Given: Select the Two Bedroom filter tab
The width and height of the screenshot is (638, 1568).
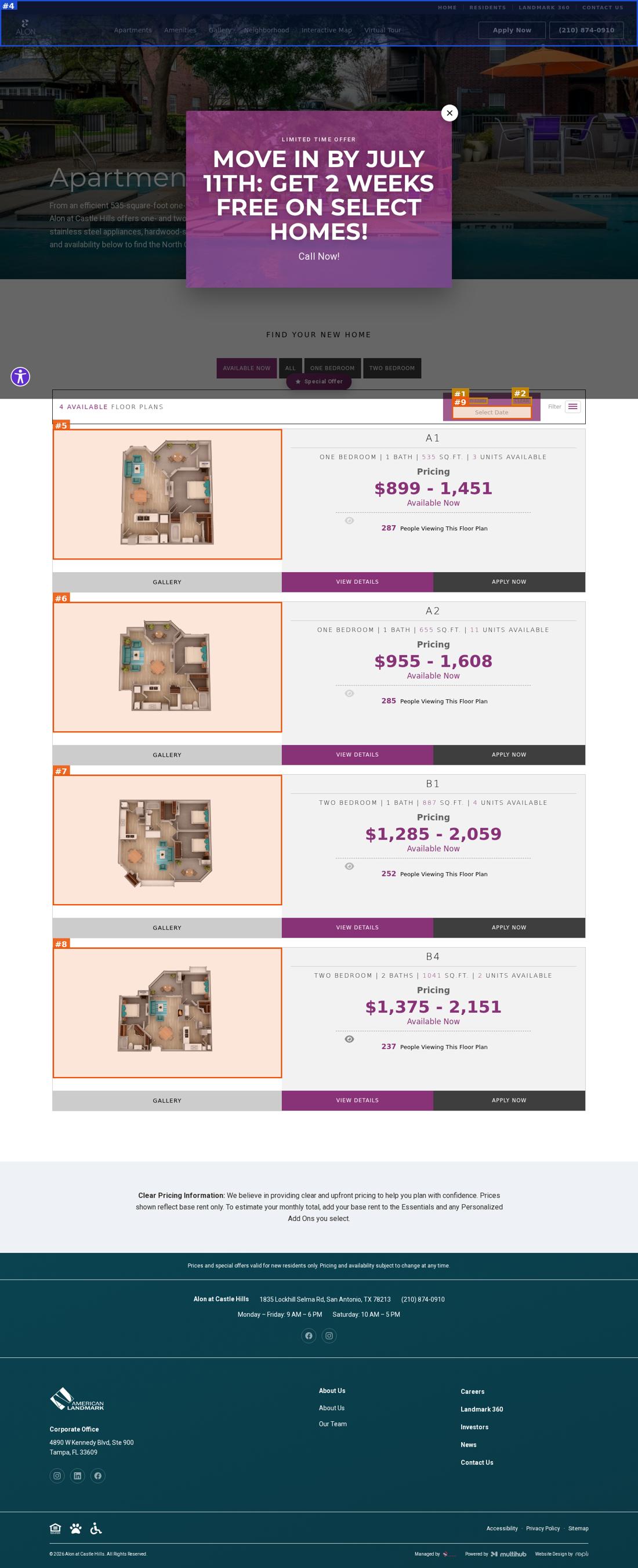Looking at the screenshot, I should [391, 368].
